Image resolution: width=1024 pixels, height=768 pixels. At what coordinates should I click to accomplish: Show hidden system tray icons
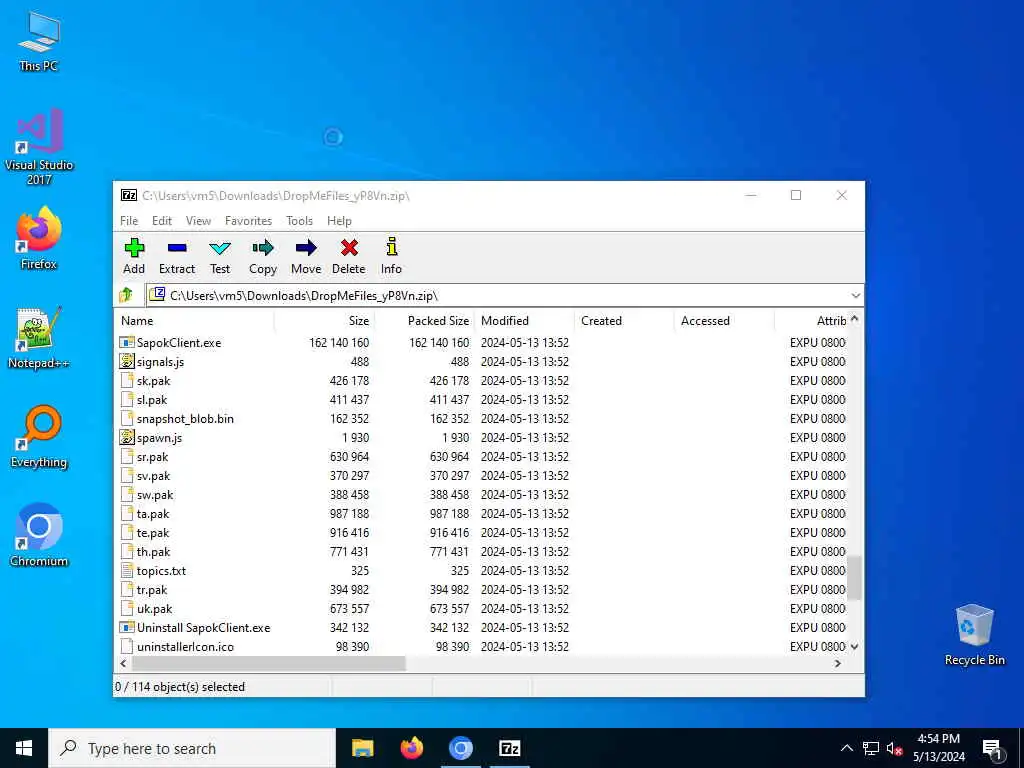[846, 748]
